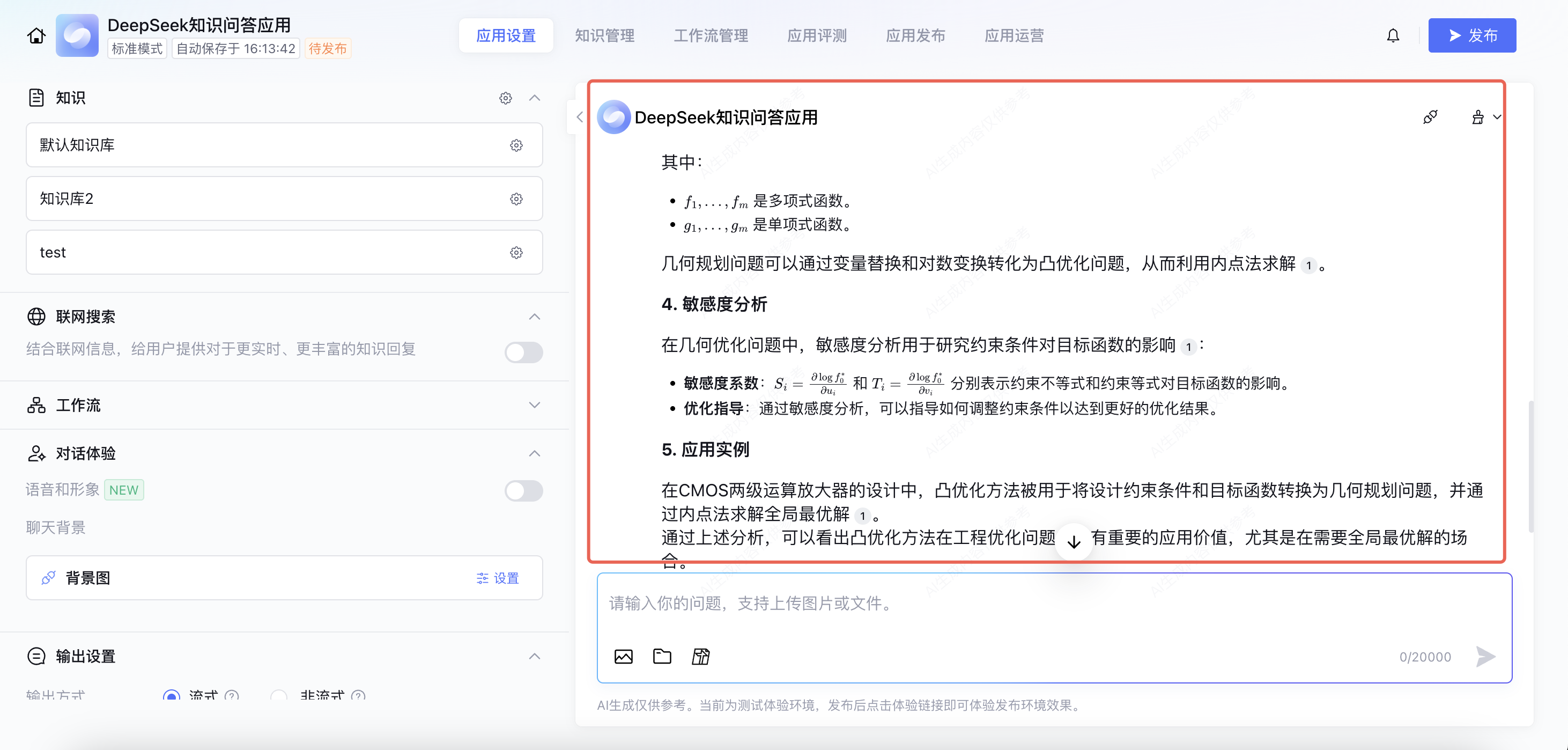Screen dimensions: 1568x750
Task: Click the gear icon in the 知识 section header
Action: tap(505, 98)
